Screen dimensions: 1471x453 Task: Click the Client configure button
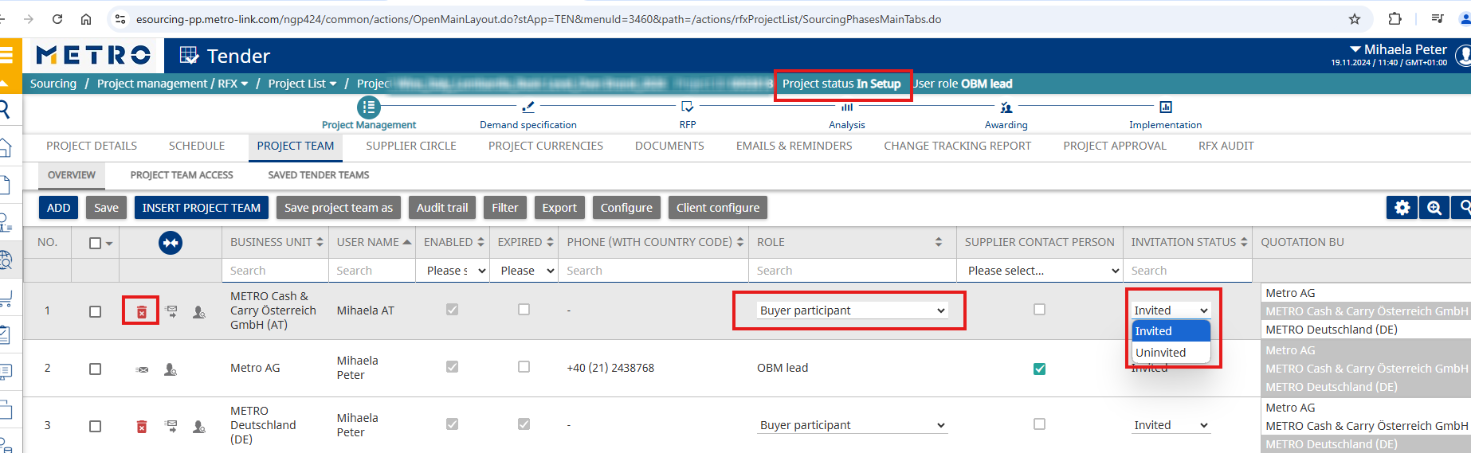tap(718, 208)
